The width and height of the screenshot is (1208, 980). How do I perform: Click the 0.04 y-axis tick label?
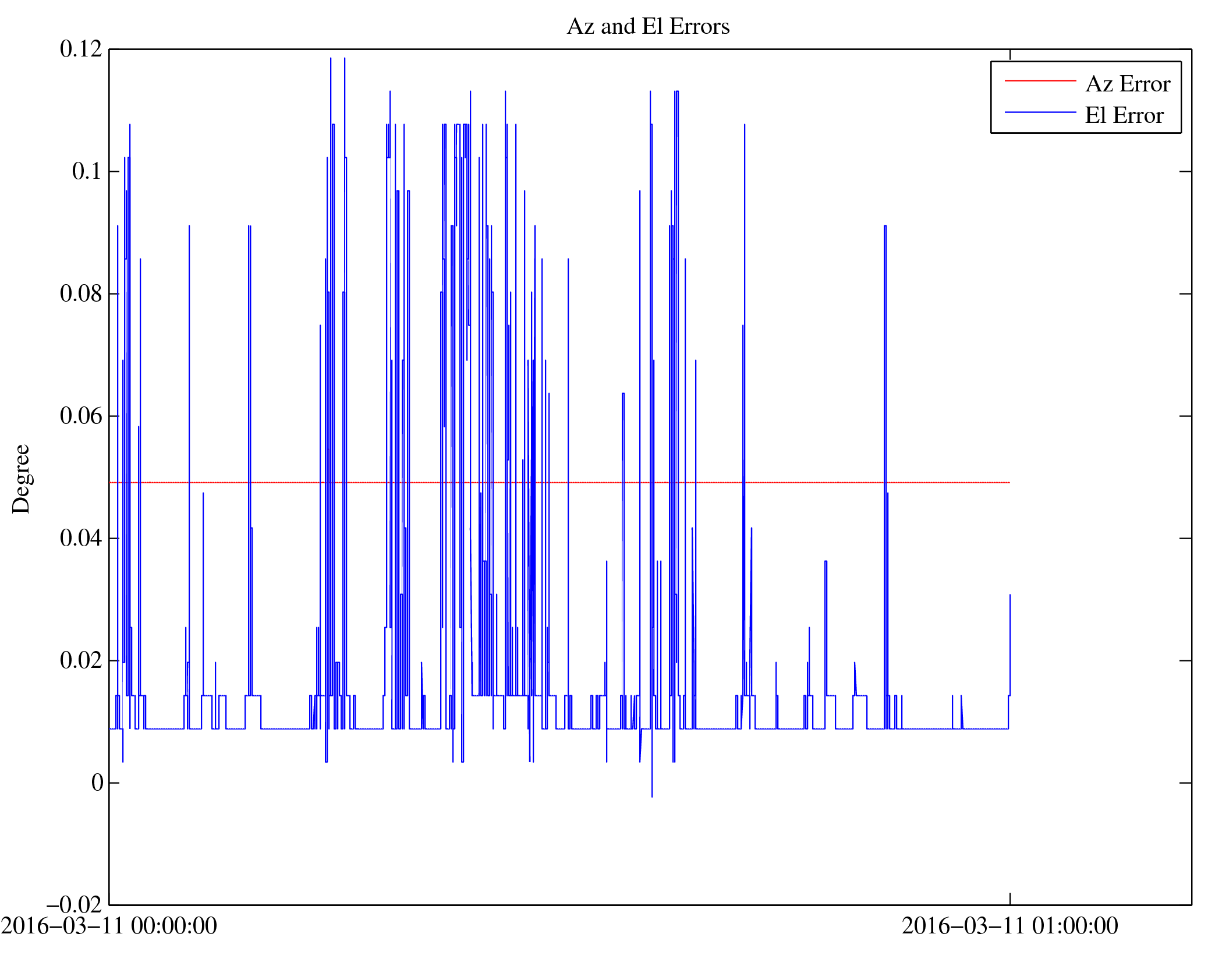tap(81, 537)
